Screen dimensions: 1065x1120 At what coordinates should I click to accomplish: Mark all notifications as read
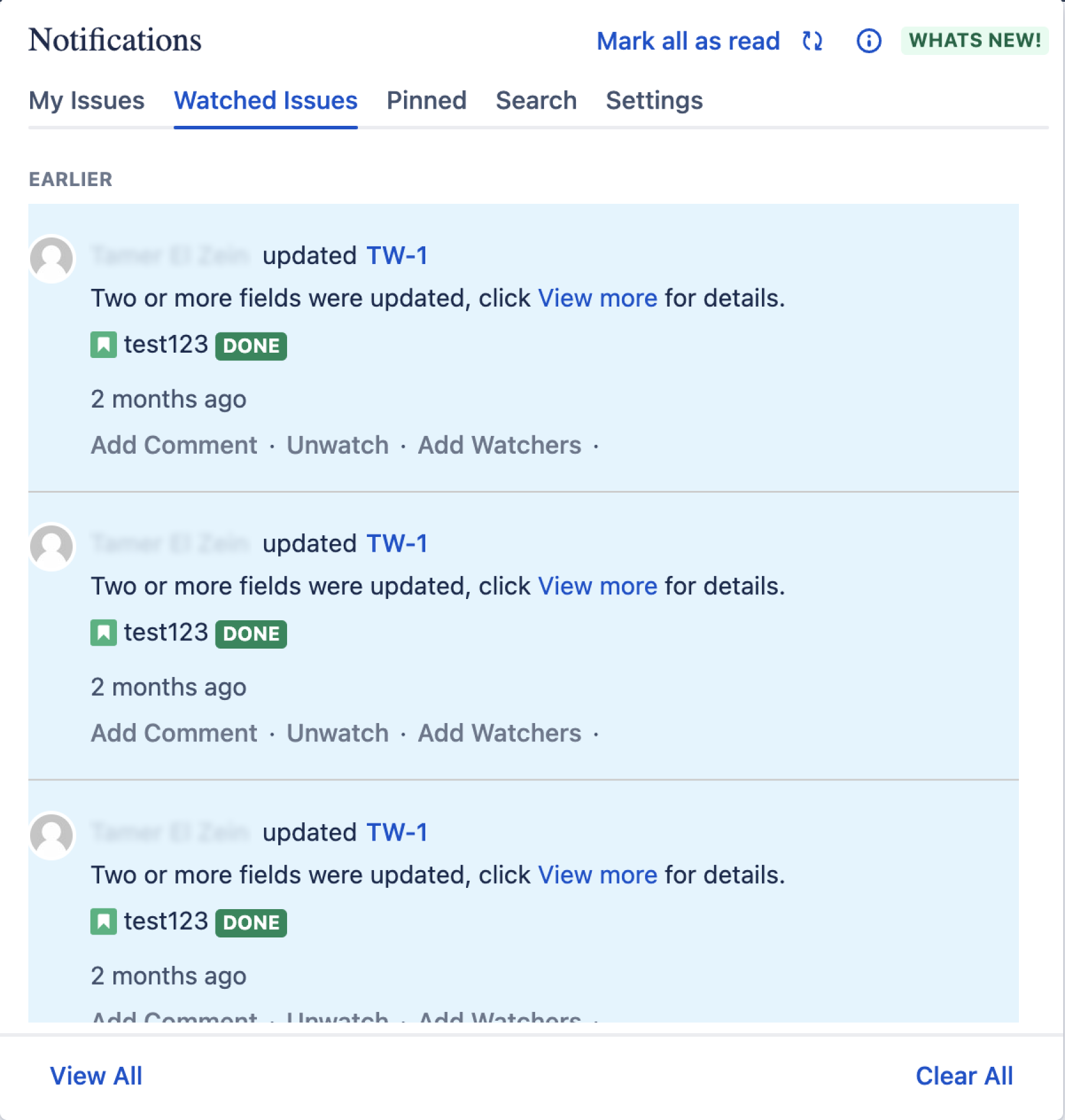(x=688, y=41)
